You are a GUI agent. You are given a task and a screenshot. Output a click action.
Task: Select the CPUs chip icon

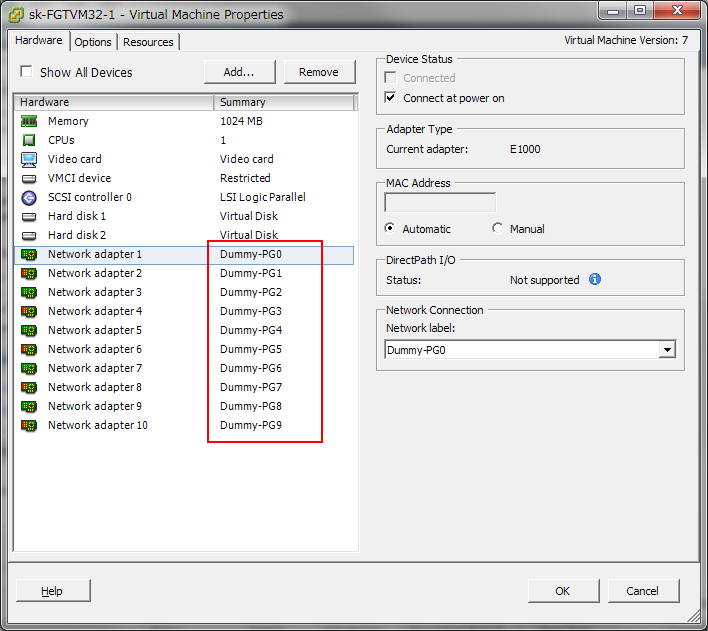click(x=29, y=140)
